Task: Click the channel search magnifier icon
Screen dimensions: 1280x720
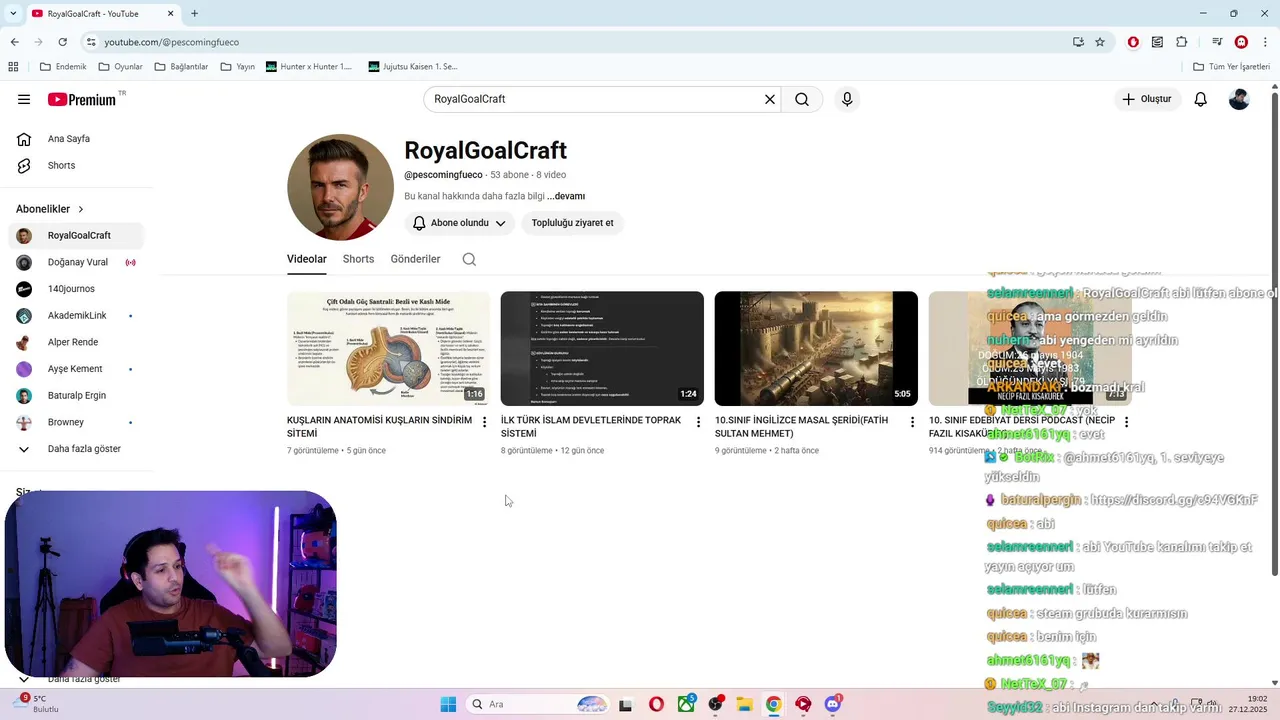Action: tap(469, 259)
